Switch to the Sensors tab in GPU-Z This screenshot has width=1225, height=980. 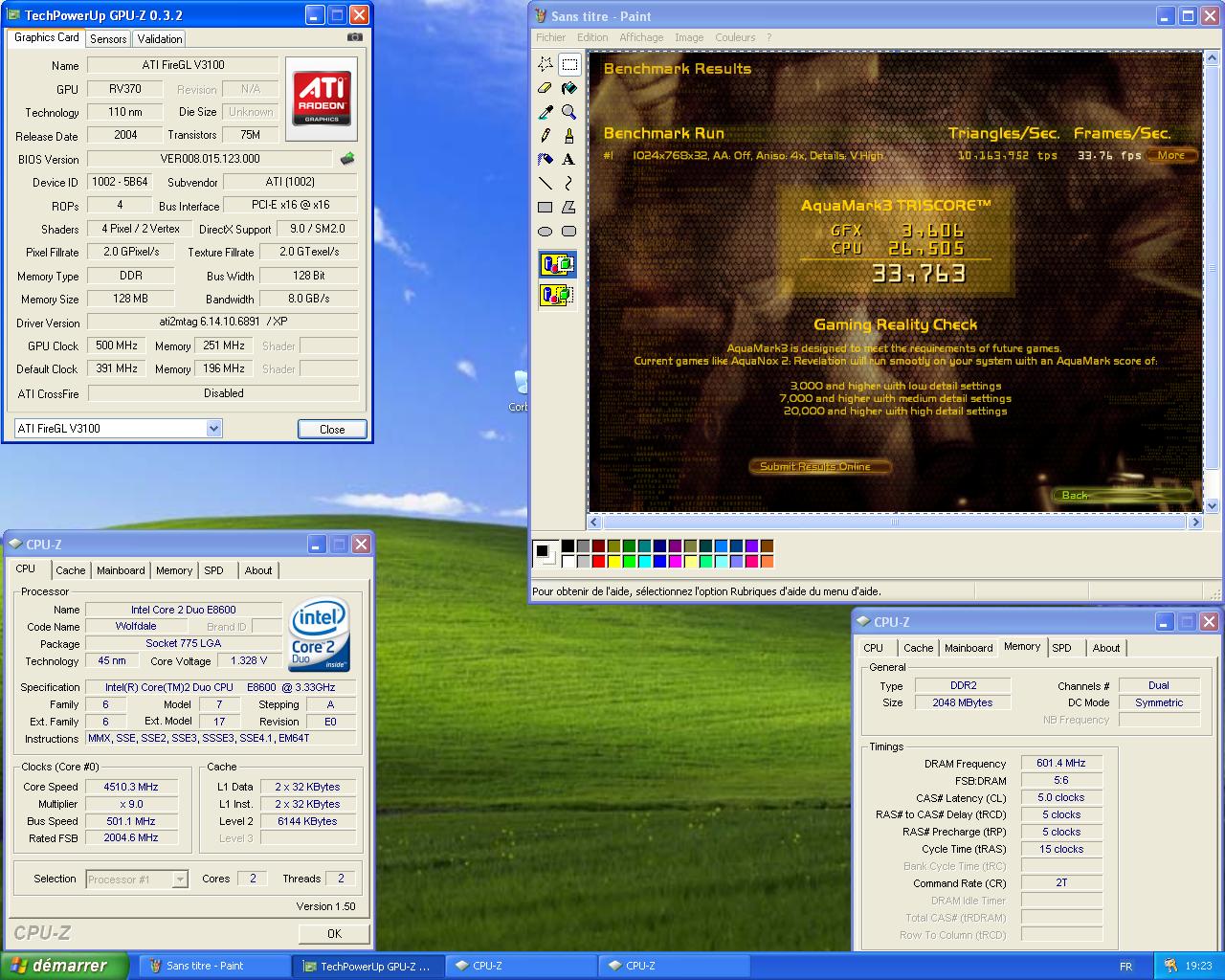pyautogui.click(x=108, y=39)
